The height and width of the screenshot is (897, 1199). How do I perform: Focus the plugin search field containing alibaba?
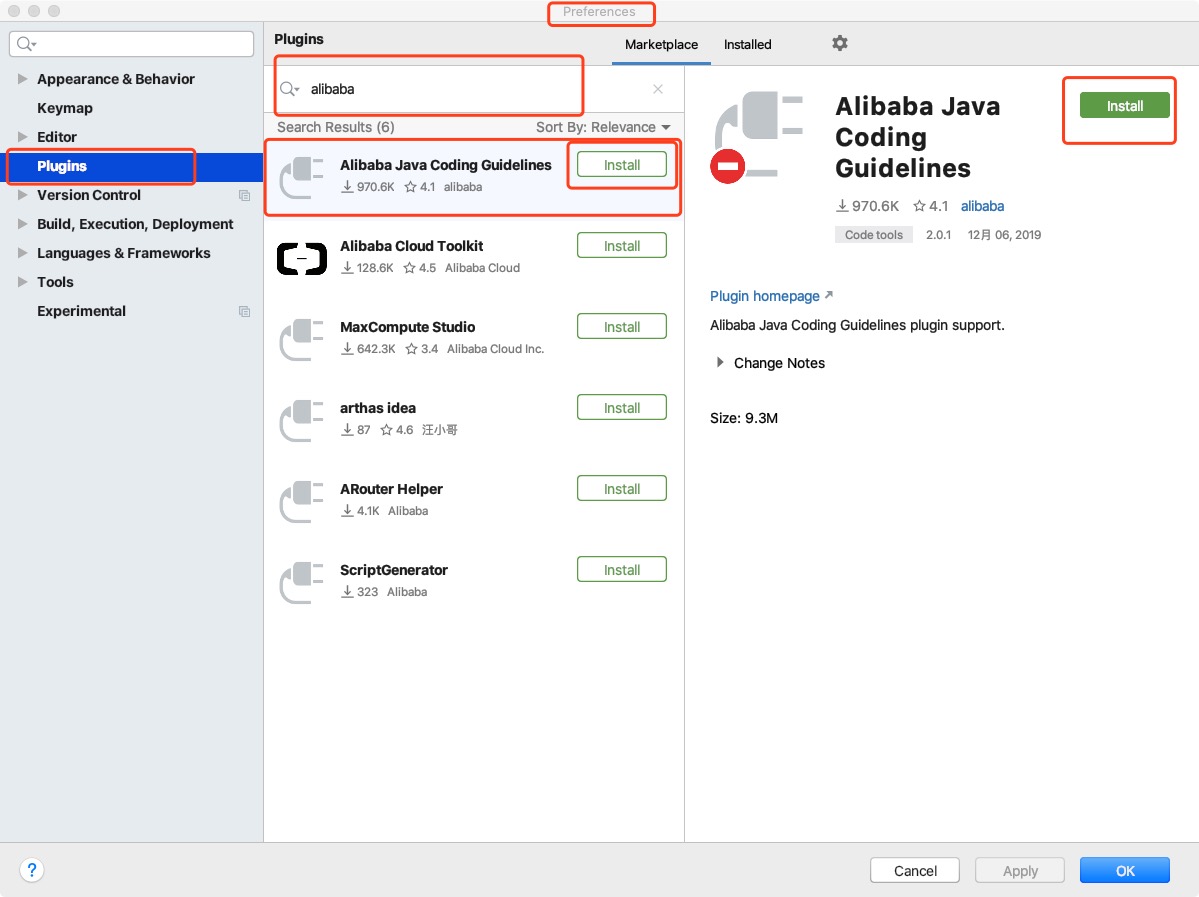(474, 89)
